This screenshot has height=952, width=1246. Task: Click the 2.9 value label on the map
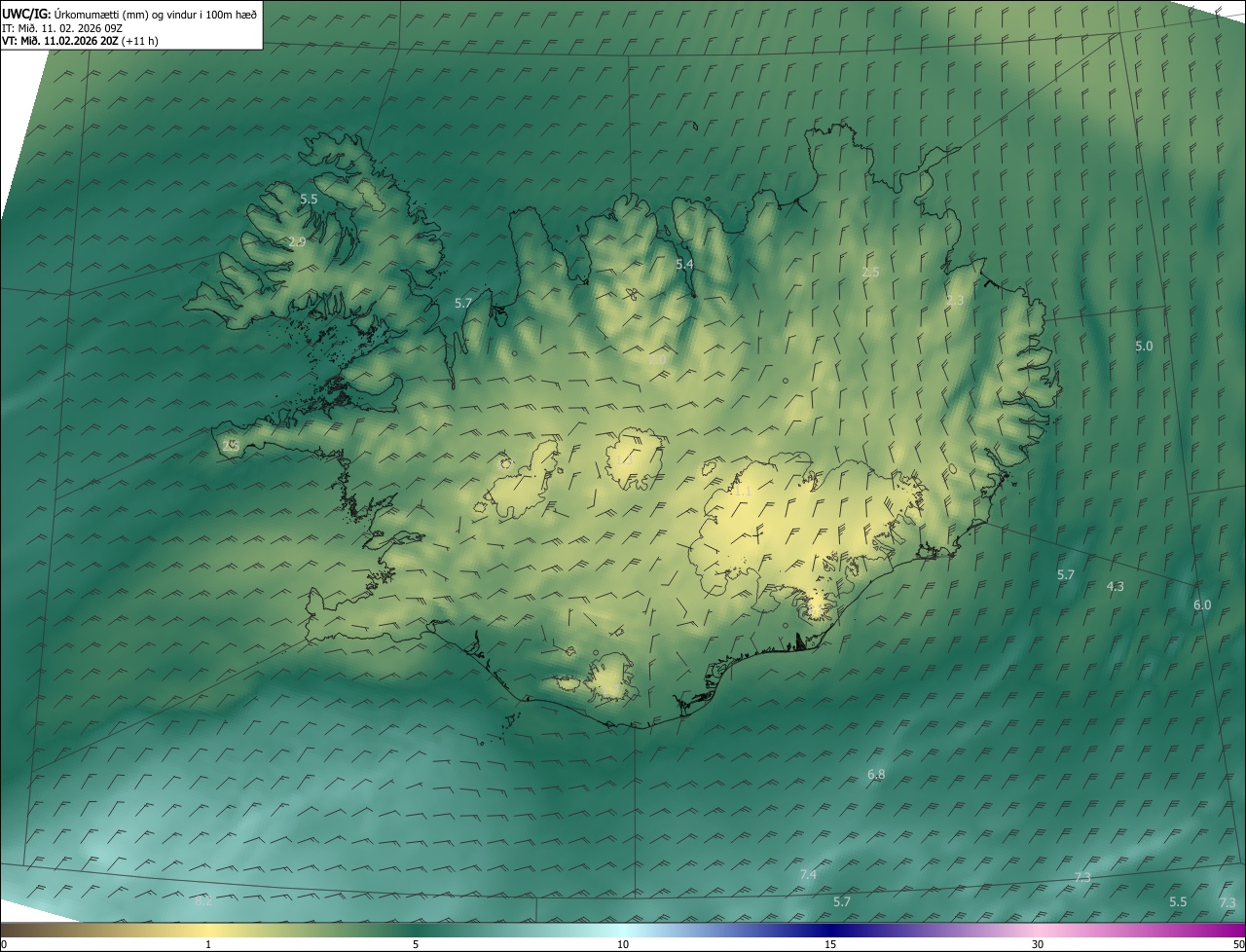click(x=297, y=241)
